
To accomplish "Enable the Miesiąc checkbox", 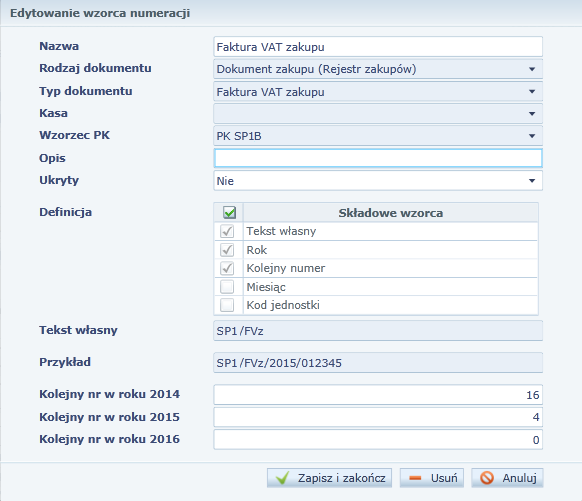I will (x=227, y=286).
